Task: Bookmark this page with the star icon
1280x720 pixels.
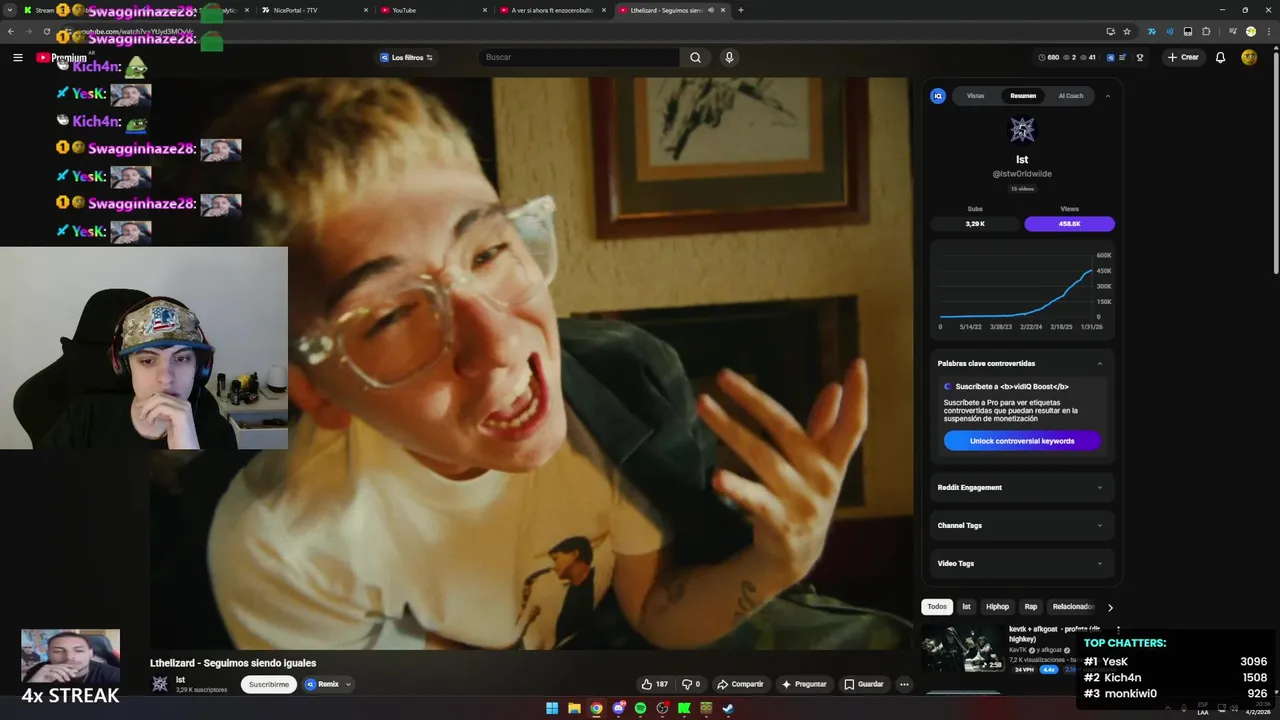Action: tap(1127, 32)
